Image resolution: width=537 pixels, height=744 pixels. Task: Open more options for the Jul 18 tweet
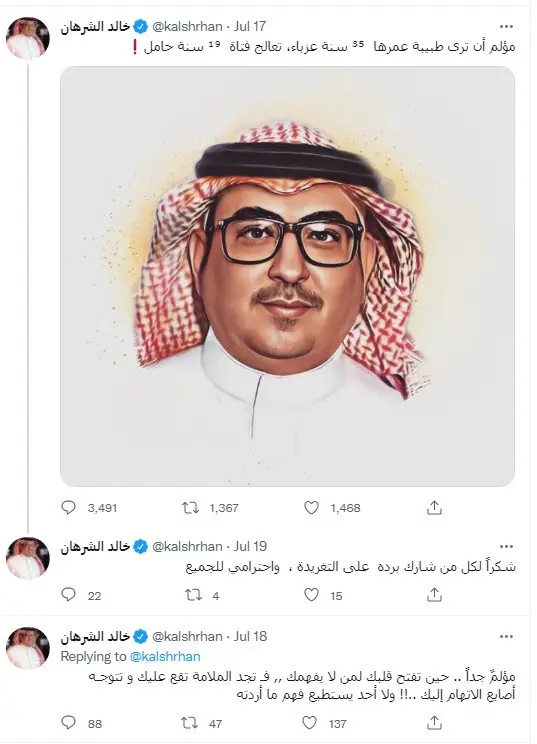pyautogui.click(x=506, y=636)
